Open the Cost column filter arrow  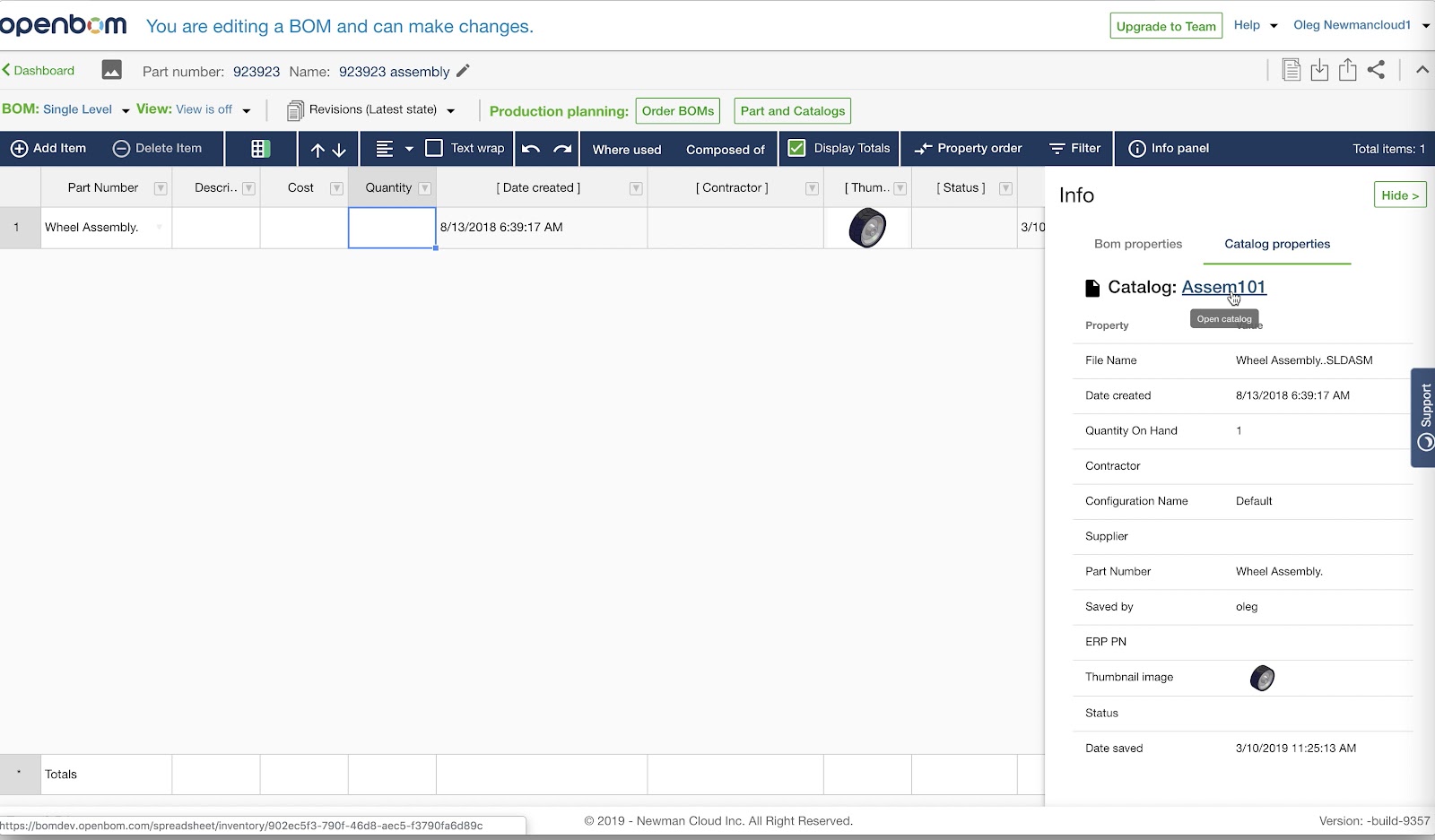point(337,188)
